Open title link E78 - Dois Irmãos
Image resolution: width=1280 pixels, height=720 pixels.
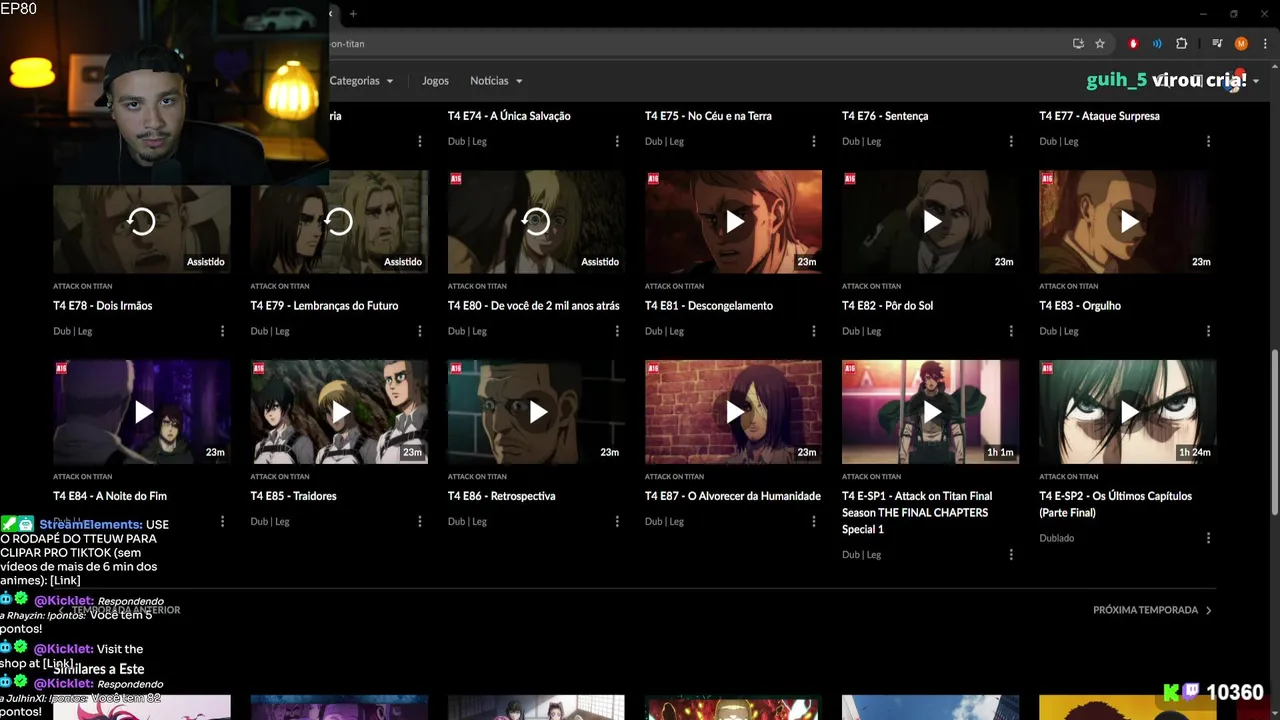tap(103, 306)
